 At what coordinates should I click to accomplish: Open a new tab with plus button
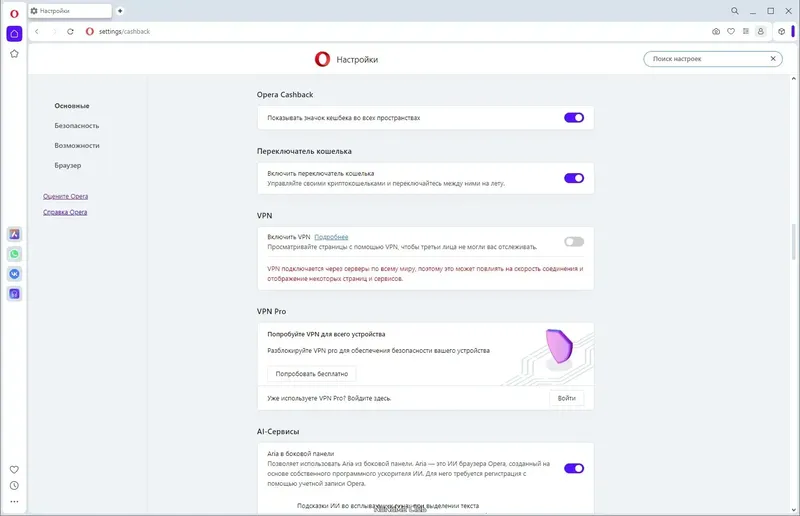(x=120, y=11)
